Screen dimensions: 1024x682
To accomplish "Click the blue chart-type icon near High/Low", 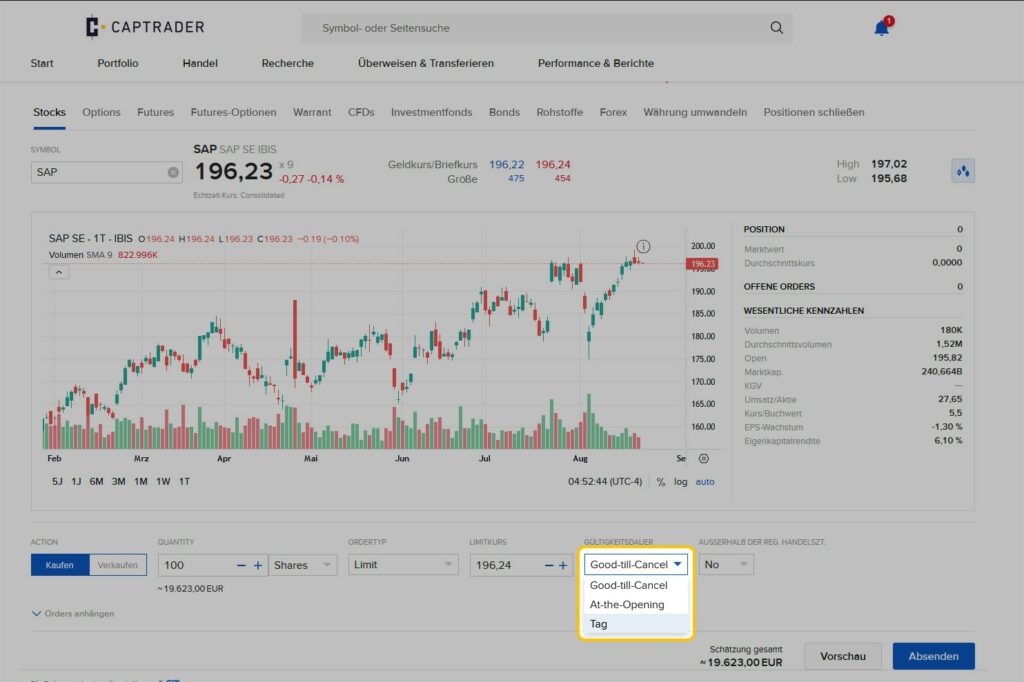I will click(963, 171).
